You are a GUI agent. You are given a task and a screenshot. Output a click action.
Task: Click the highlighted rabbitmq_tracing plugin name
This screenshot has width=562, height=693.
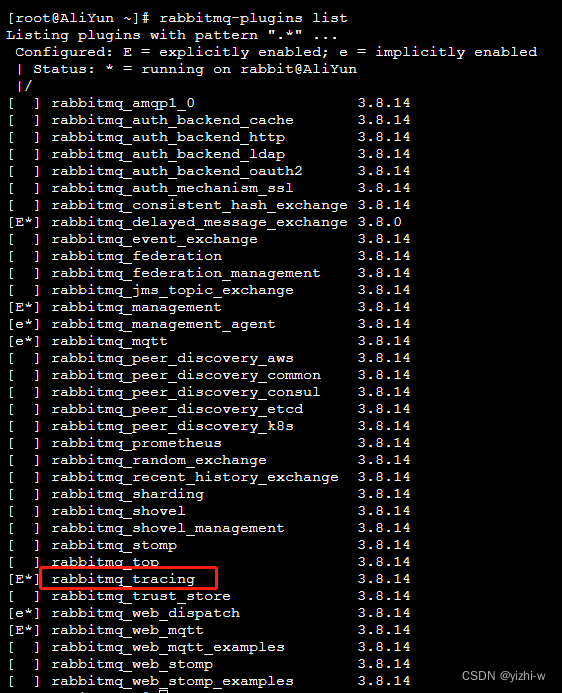pyautogui.click(x=123, y=579)
